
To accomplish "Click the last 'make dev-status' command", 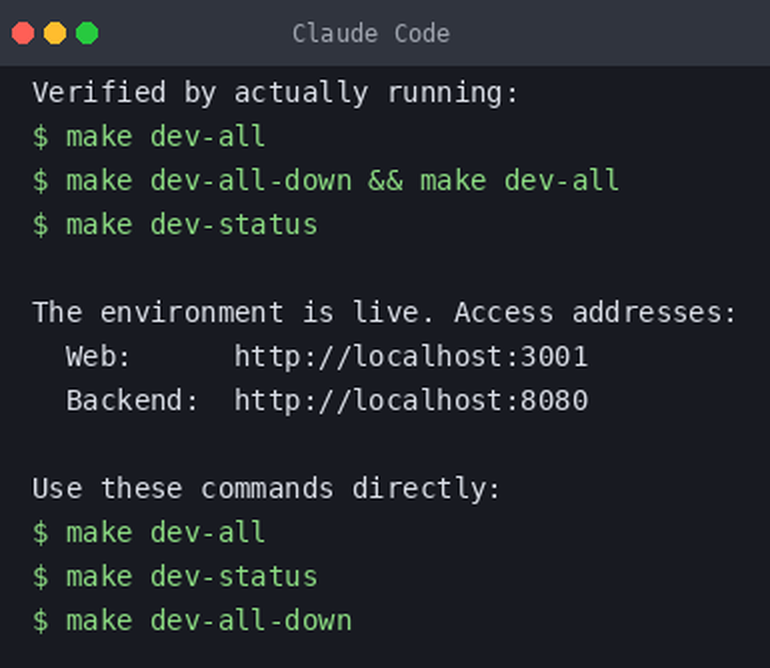I will coord(175,577).
